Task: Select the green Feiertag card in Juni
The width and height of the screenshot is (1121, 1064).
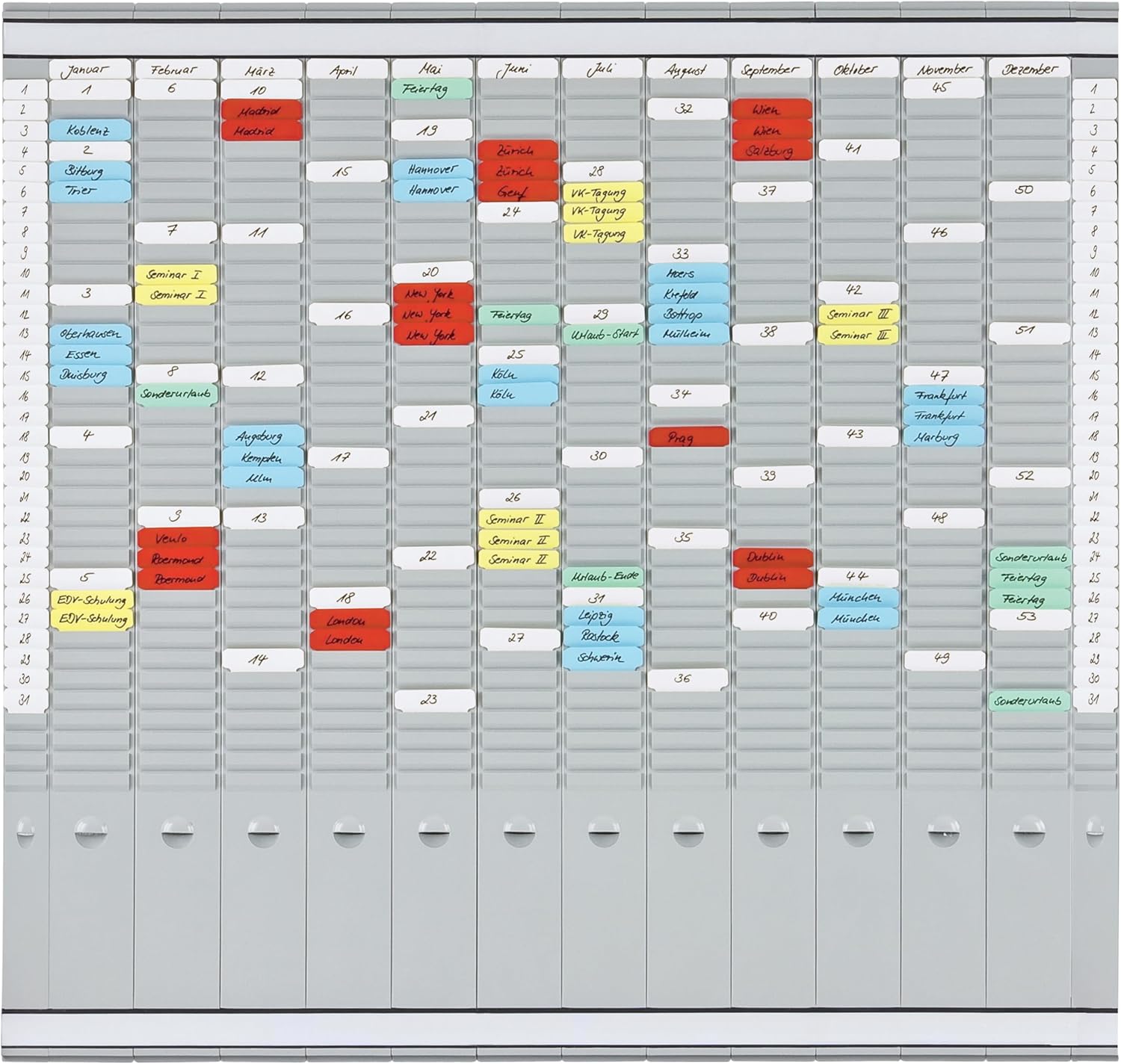Action: (517, 315)
